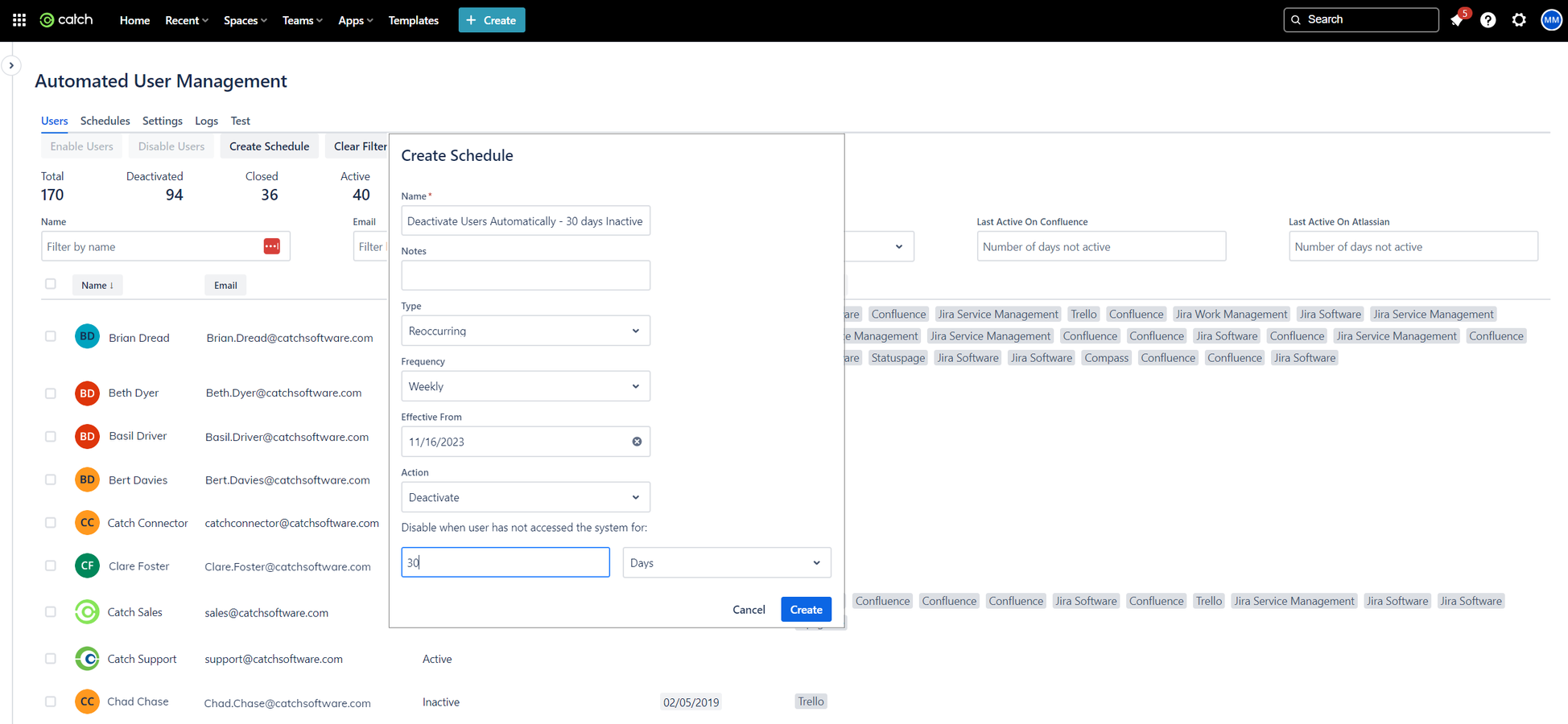Image resolution: width=1568 pixels, height=724 pixels.
Task: Open the settings gear icon
Action: click(1519, 20)
